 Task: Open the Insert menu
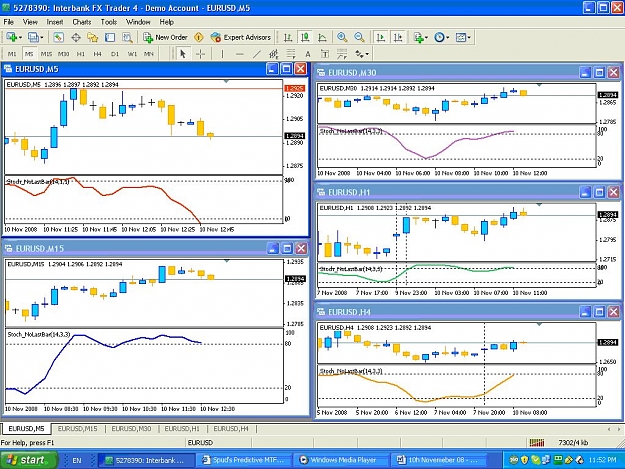(55, 22)
